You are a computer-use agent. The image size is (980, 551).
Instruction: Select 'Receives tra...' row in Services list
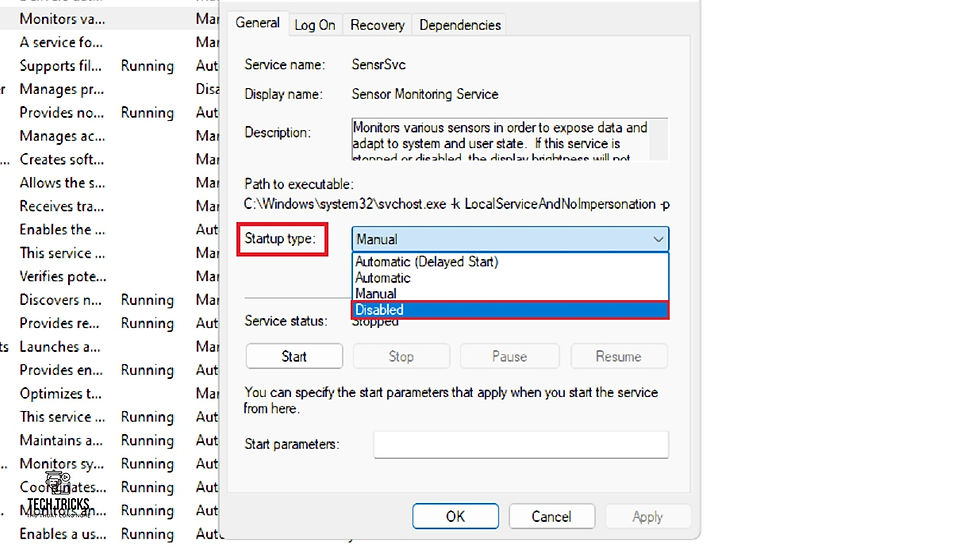109,206
